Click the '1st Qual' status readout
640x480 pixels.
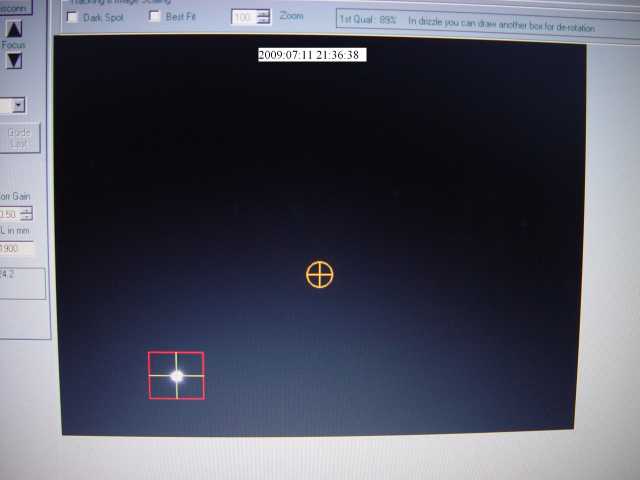click(x=368, y=20)
